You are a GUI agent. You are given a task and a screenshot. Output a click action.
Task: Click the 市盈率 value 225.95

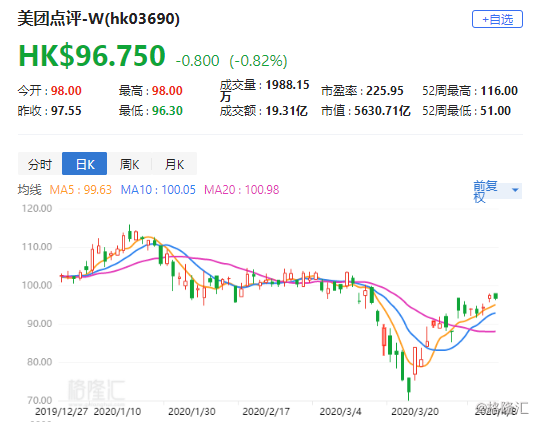coord(385,91)
